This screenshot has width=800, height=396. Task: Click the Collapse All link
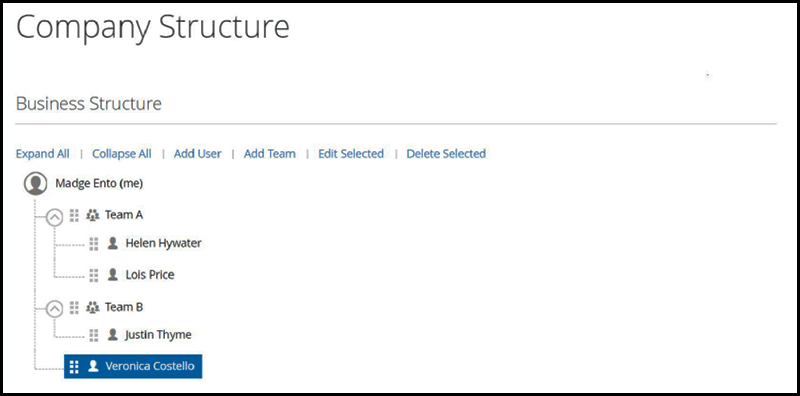[121, 154]
